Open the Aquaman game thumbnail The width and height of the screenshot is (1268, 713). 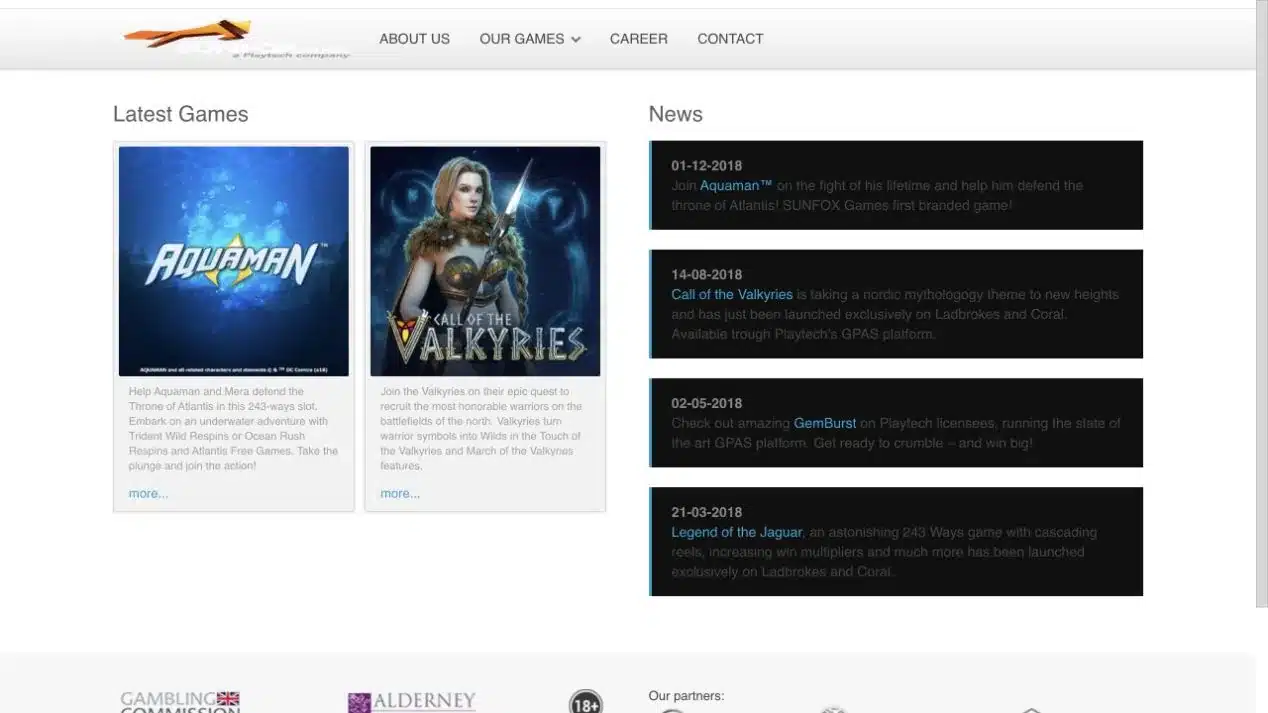click(234, 261)
